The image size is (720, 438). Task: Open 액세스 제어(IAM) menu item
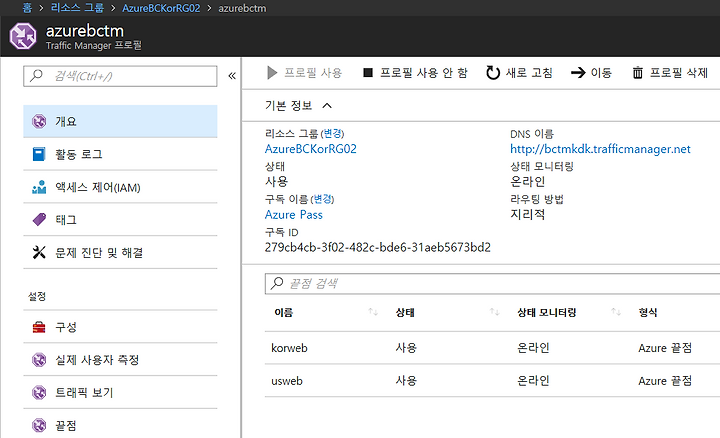(x=120, y=187)
